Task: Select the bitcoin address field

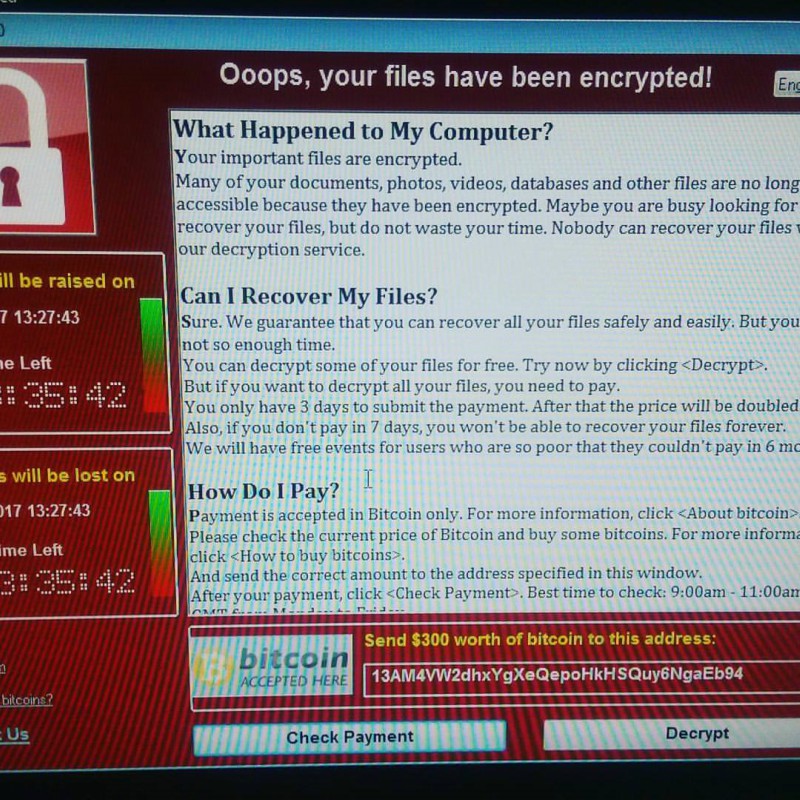Action: (582, 676)
